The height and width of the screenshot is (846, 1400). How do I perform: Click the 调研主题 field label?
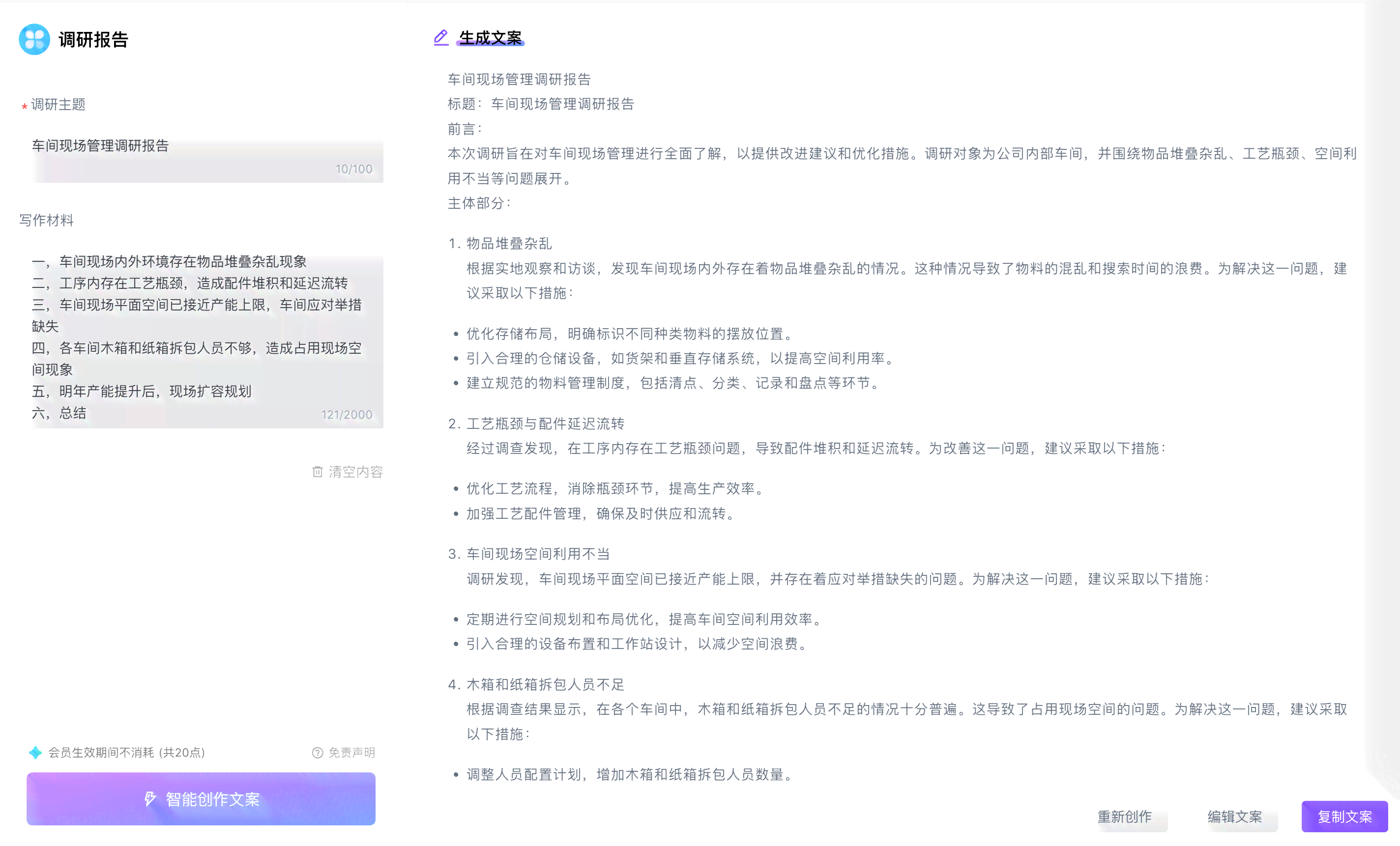[58, 105]
